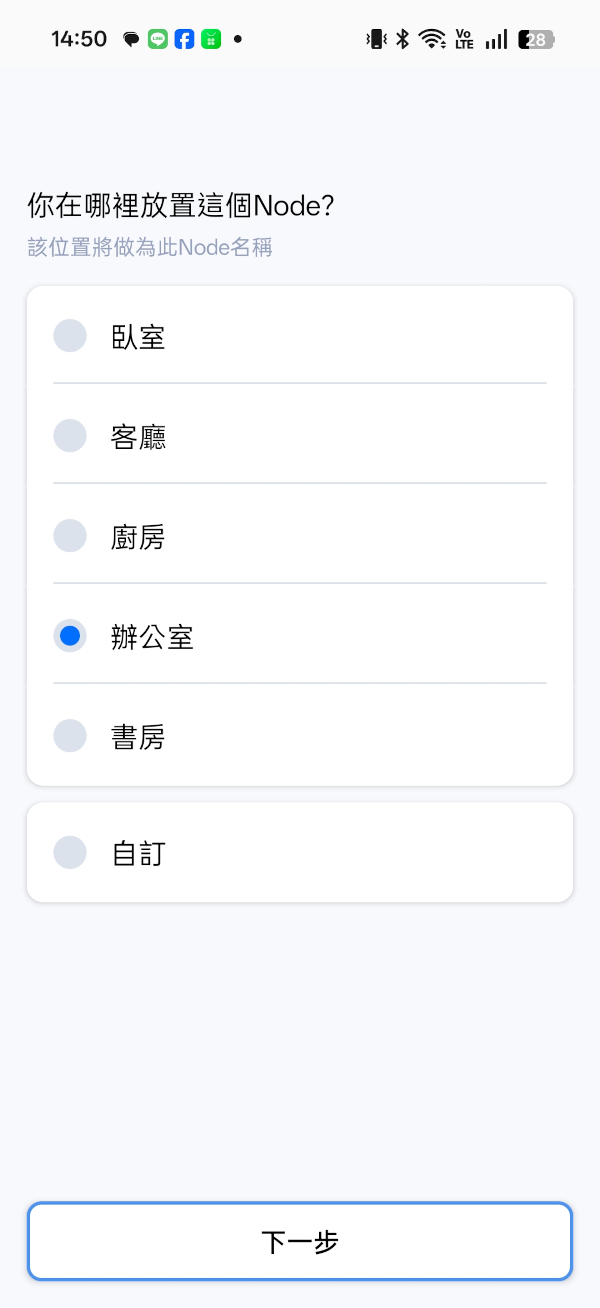The width and height of the screenshot is (600, 1308).
Task: Tap the VoLTE status icon
Action: (463, 39)
